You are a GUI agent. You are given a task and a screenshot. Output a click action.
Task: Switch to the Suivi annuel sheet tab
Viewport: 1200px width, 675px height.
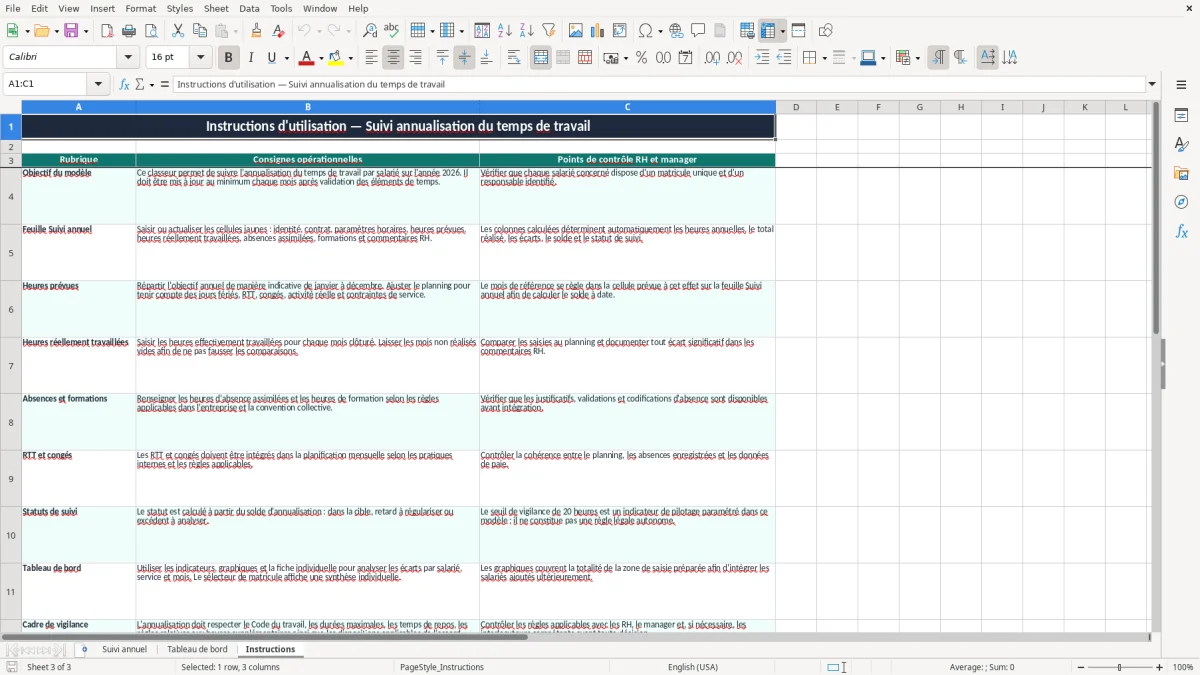124,649
